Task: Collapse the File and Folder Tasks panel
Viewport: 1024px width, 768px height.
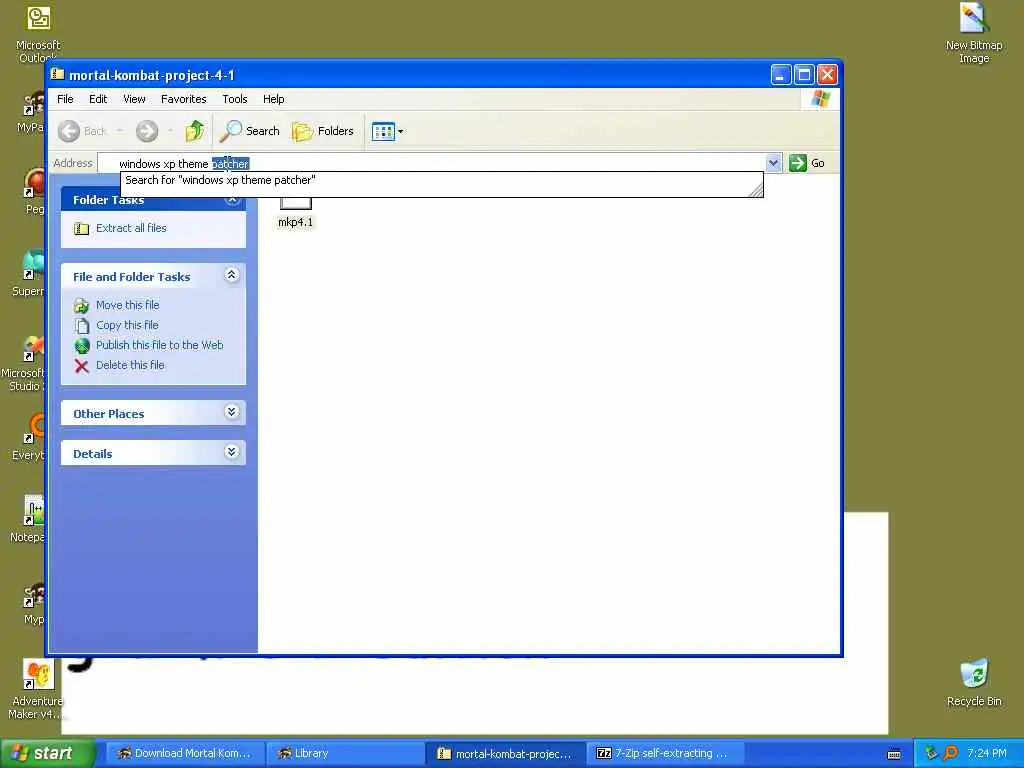Action: [x=231, y=275]
